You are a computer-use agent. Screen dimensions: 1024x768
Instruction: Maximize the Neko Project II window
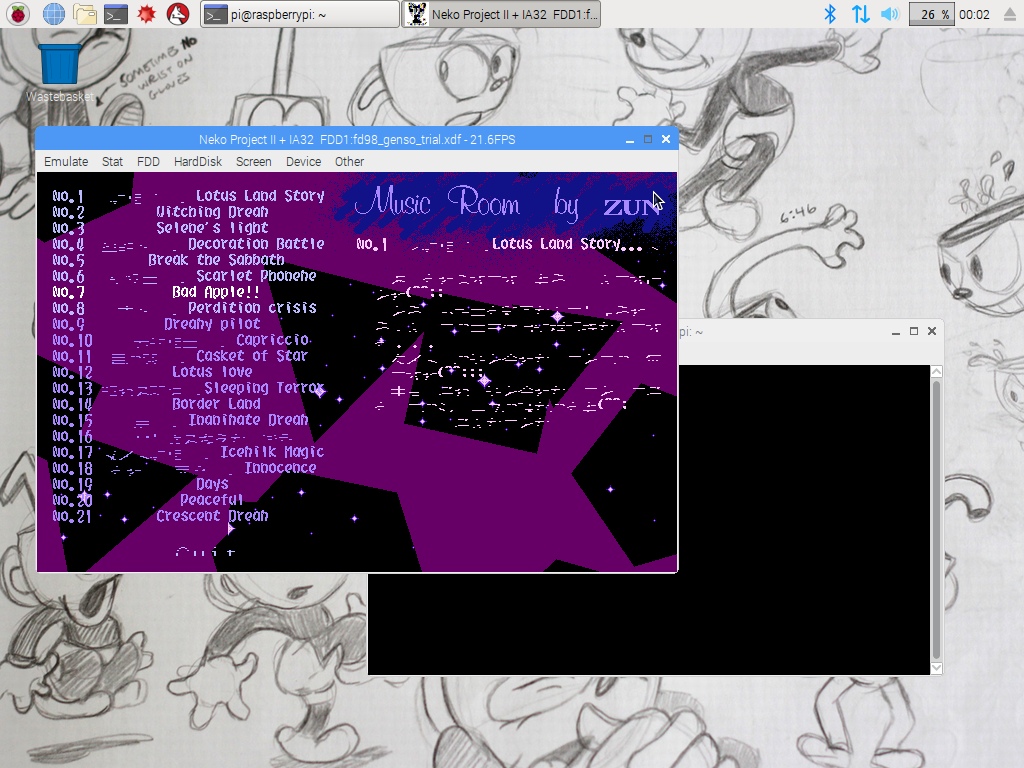pos(648,139)
